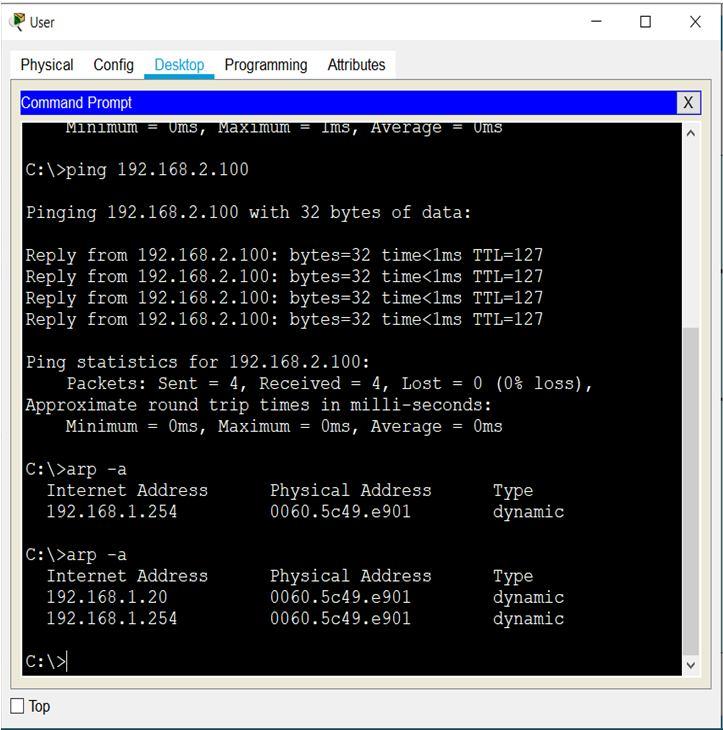This screenshot has width=723, height=730.
Task: Click the scrollbar up arrow
Action: (691, 134)
